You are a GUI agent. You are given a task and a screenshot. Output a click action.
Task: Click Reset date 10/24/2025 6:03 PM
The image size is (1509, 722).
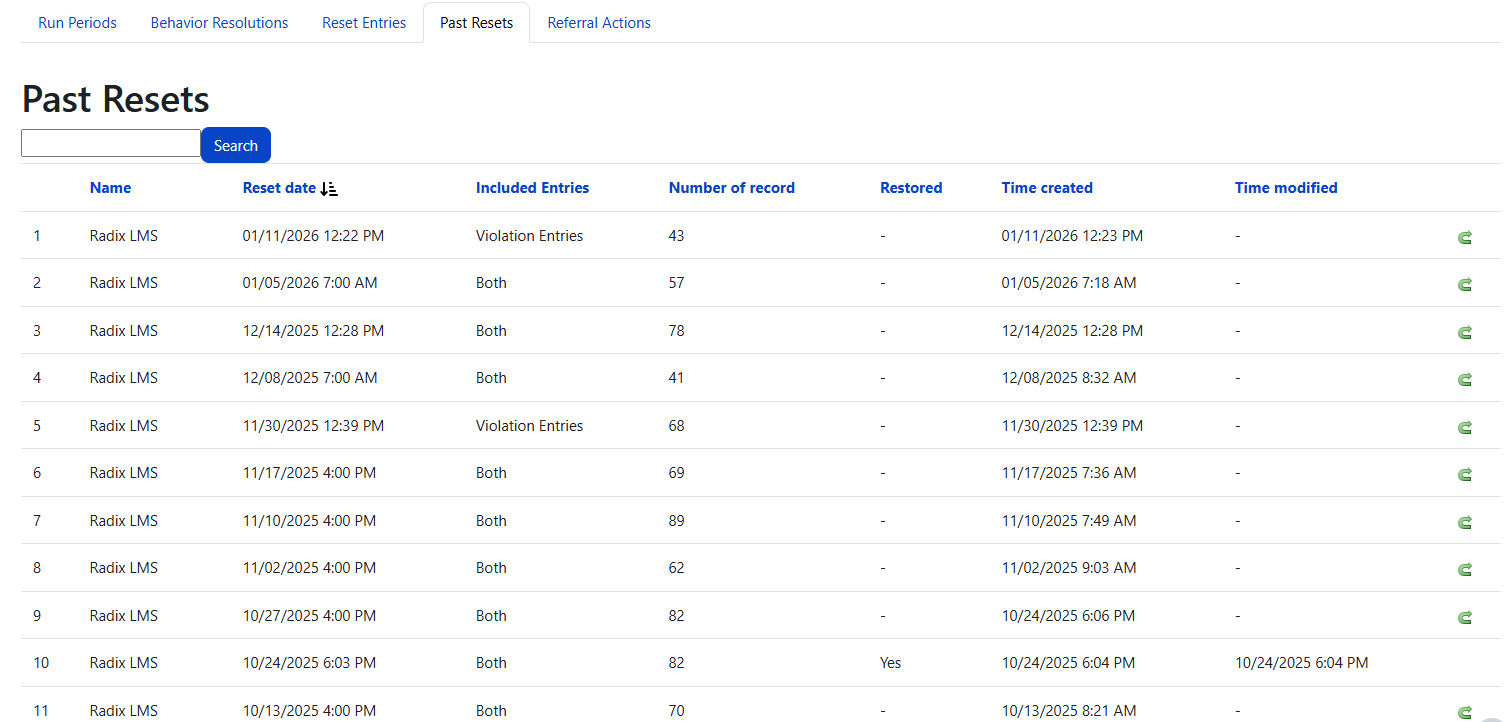(x=309, y=663)
